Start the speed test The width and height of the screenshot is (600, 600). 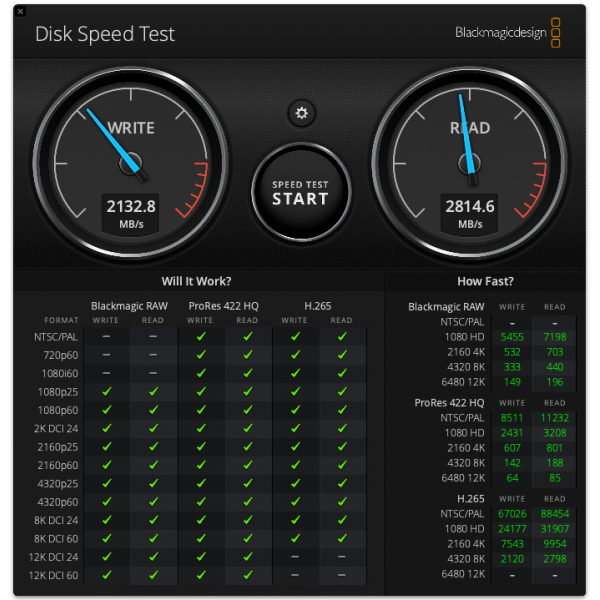click(x=301, y=193)
